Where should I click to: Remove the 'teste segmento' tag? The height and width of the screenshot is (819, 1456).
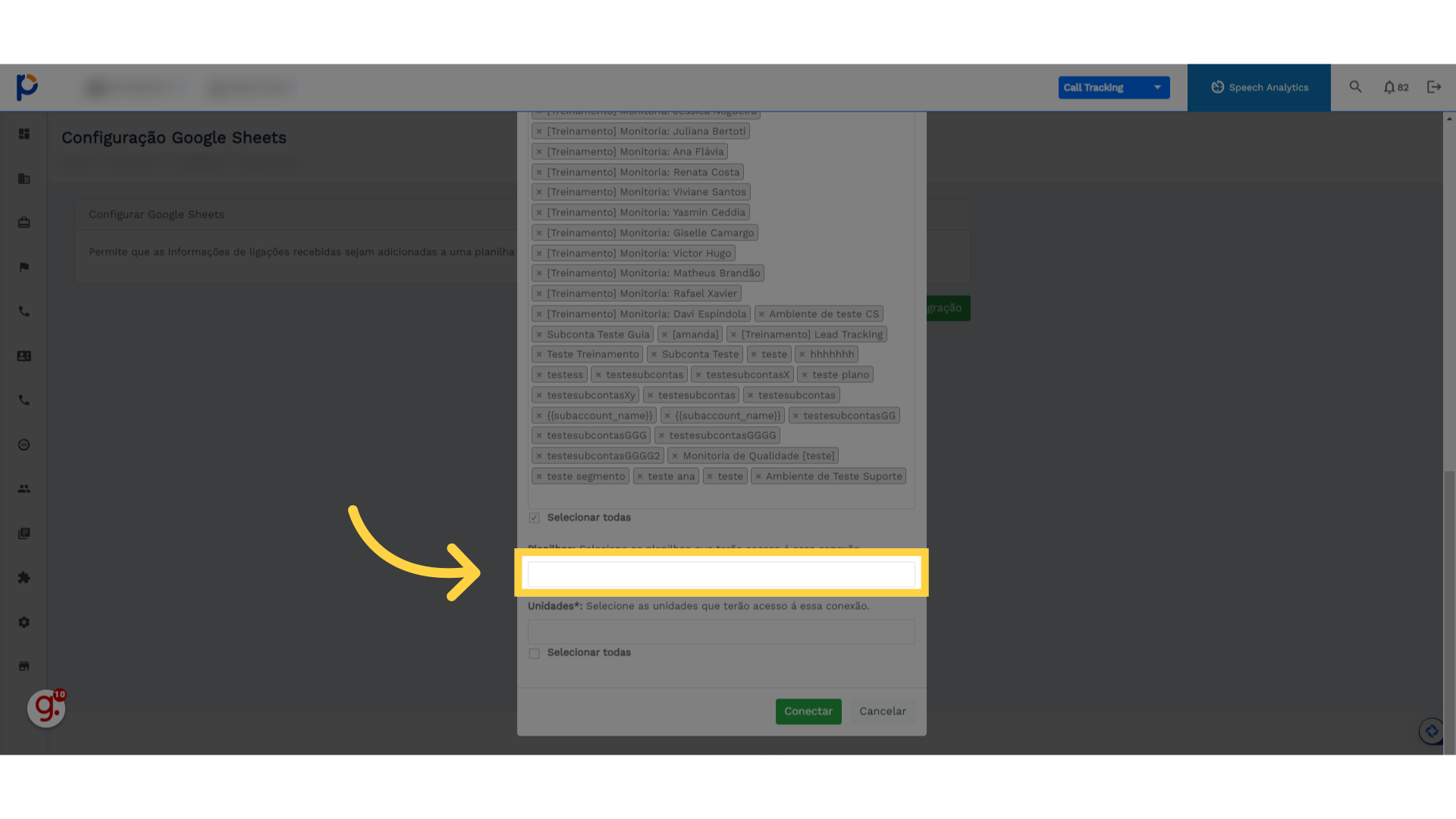[539, 476]
